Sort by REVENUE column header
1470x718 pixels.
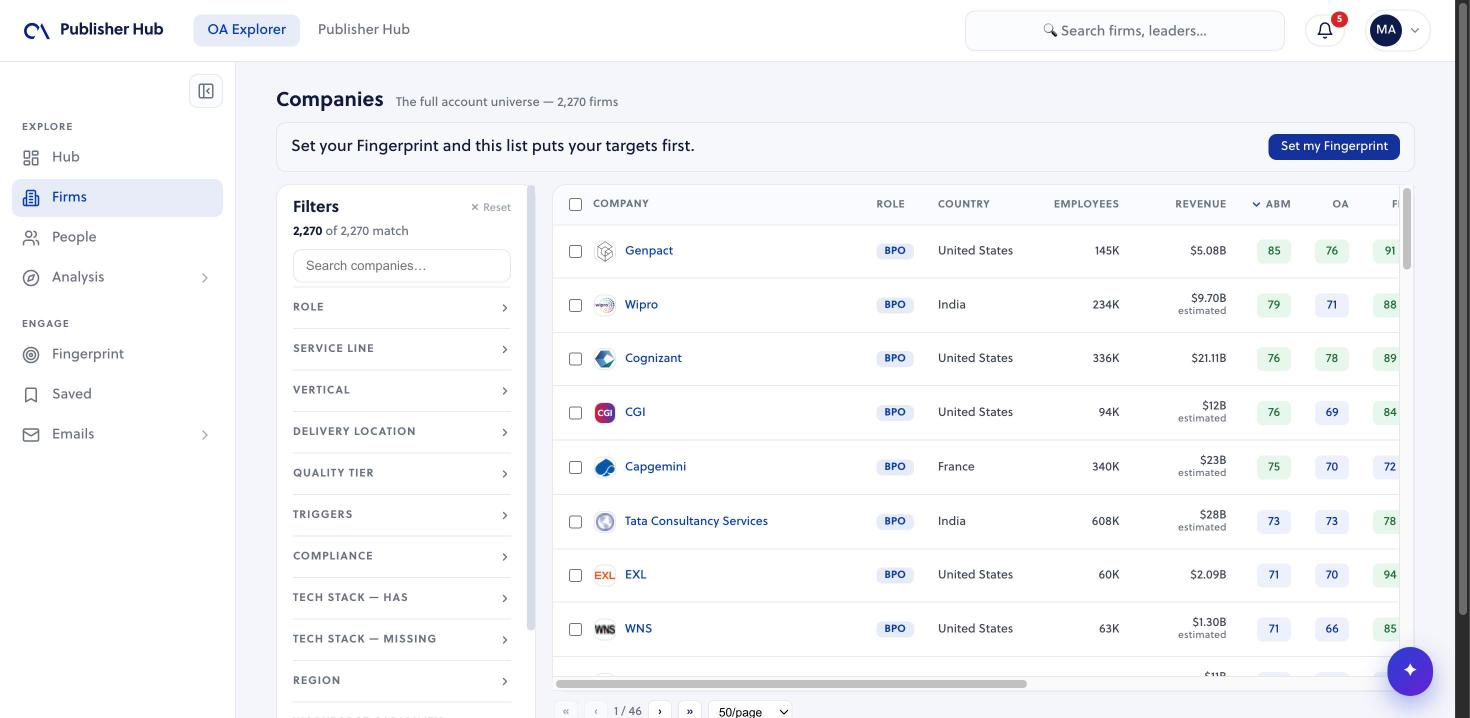1200,204
